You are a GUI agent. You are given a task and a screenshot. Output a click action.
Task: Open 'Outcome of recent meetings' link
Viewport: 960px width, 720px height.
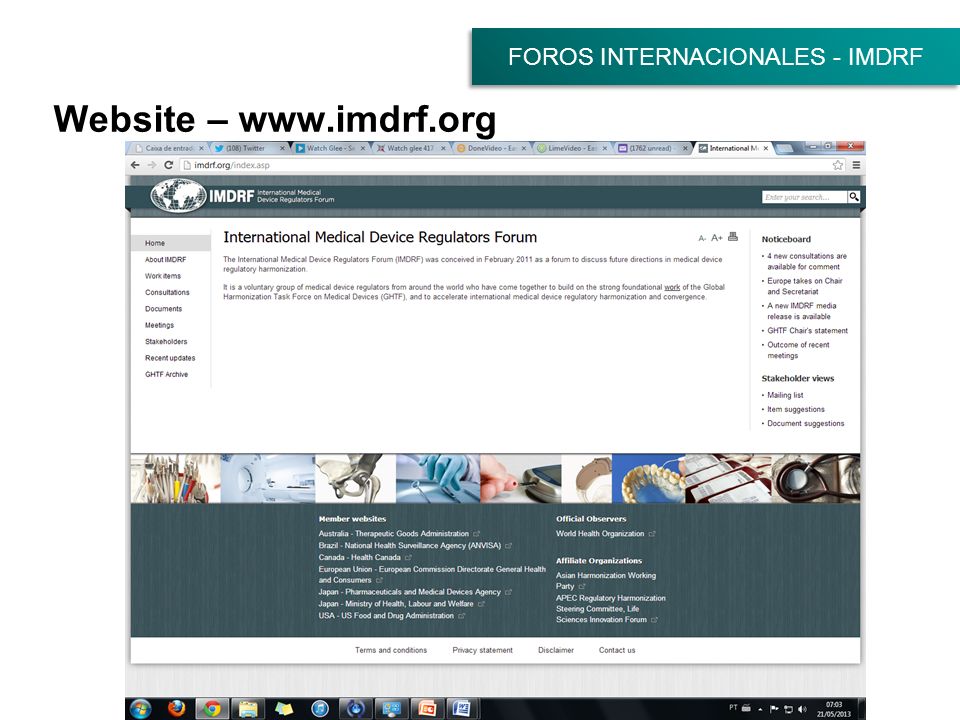798,350
